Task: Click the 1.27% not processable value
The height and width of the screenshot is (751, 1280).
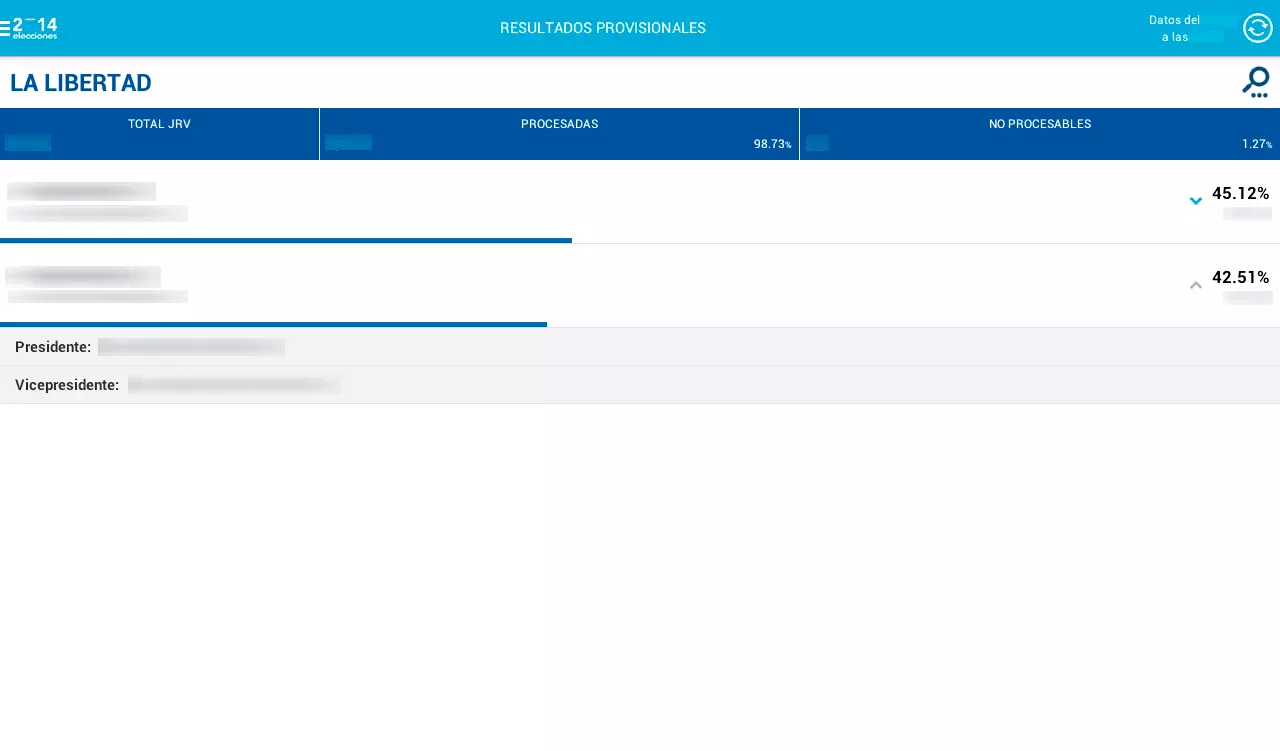Action: click(1257, 144)
